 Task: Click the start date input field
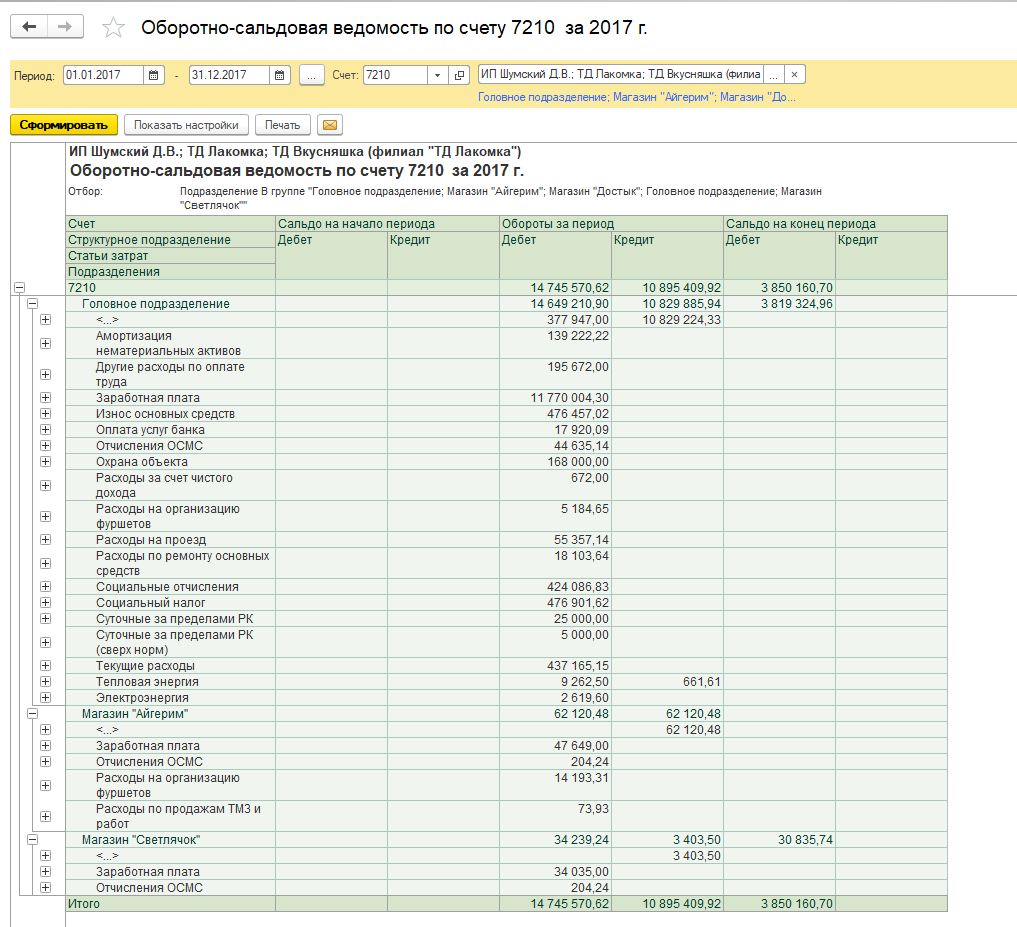(x=103, y=75)
